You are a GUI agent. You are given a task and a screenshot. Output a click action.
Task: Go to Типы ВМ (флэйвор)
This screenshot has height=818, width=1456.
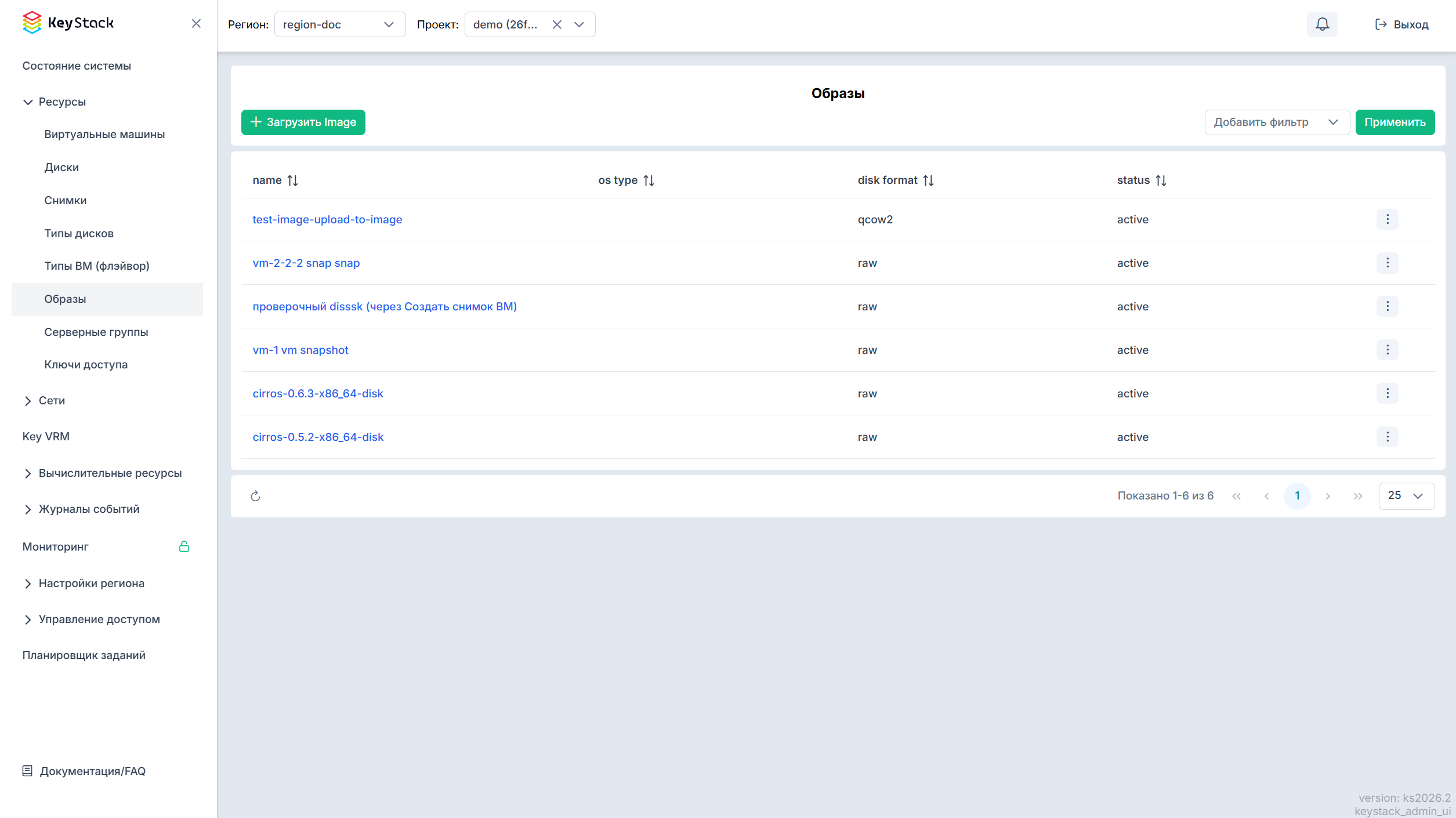point(97,266)
